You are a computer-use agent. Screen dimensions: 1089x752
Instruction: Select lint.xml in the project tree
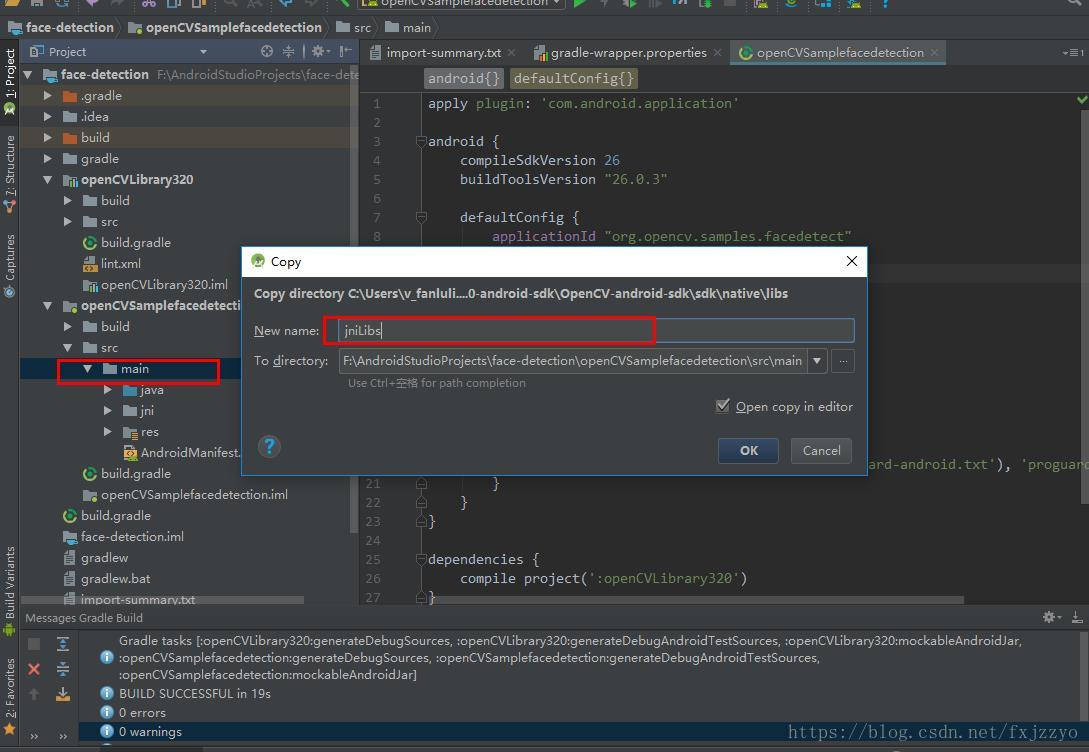(x=113, y=263)
